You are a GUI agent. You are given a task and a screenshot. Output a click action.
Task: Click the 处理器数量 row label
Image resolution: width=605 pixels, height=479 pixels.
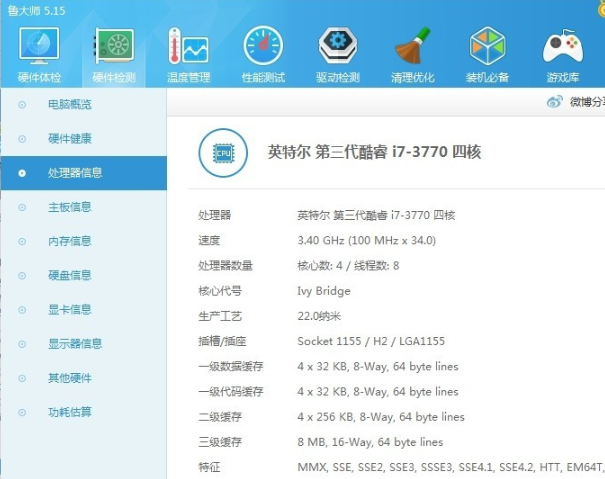[x=225, y=266]
